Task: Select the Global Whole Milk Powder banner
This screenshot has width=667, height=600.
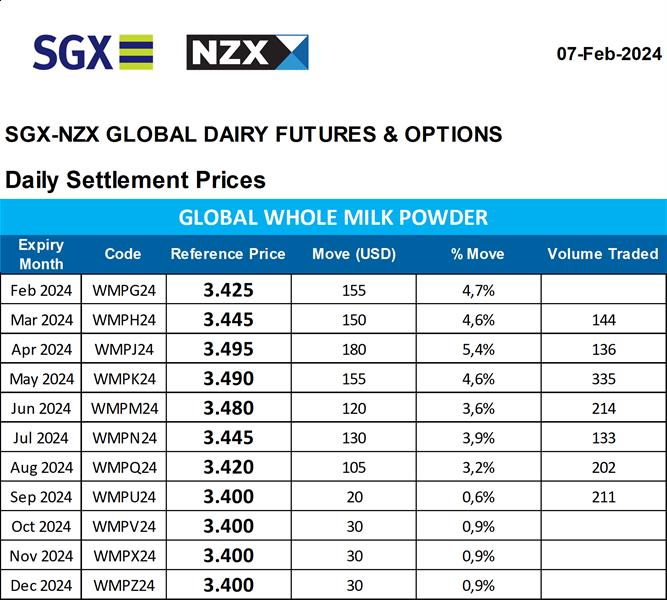Action: point(333,217)
